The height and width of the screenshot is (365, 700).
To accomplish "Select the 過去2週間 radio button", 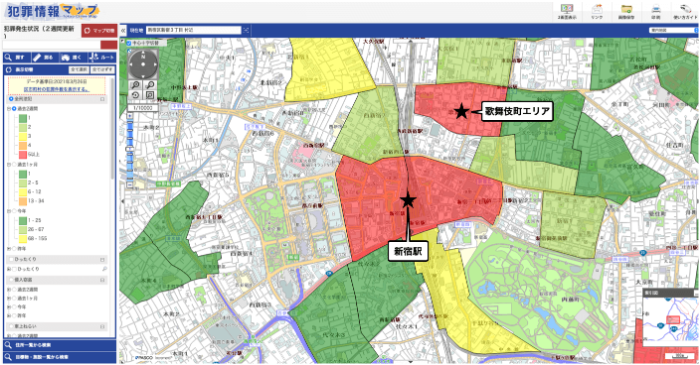I will [x=14, y=109].
